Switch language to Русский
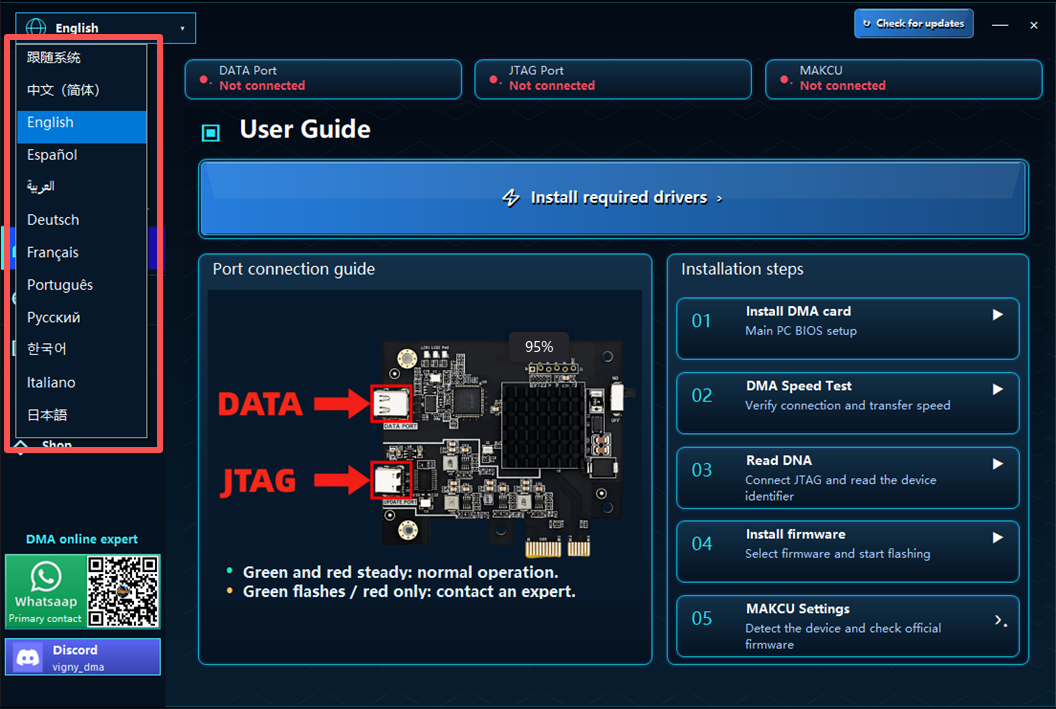The height and width of the screenshot is (709, 1056). (81, 317)
